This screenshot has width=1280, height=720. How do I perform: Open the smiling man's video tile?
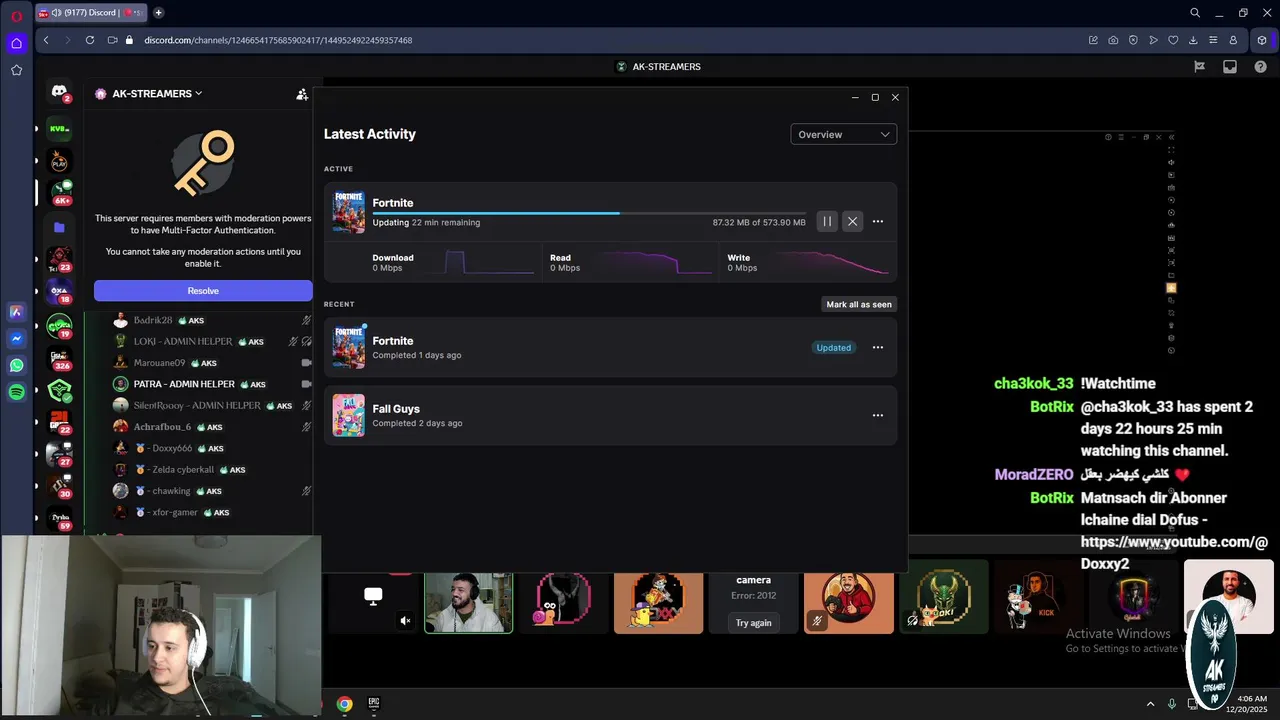468,603
